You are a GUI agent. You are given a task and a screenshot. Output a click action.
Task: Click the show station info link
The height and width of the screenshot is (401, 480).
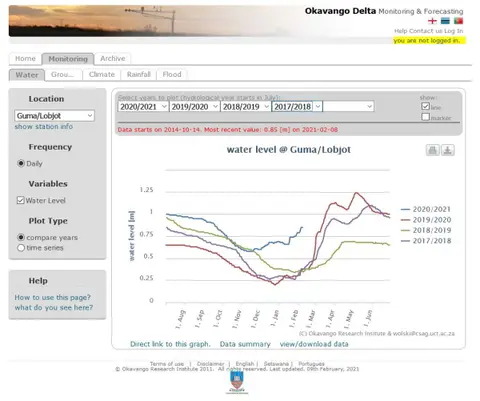pyautogui.click(x=44, y=127)
